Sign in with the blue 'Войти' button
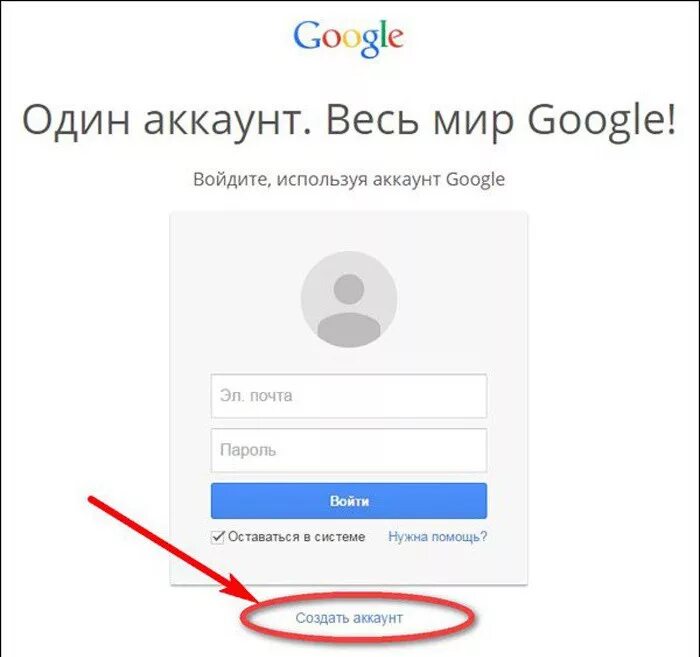 click(x=349, y=501)
